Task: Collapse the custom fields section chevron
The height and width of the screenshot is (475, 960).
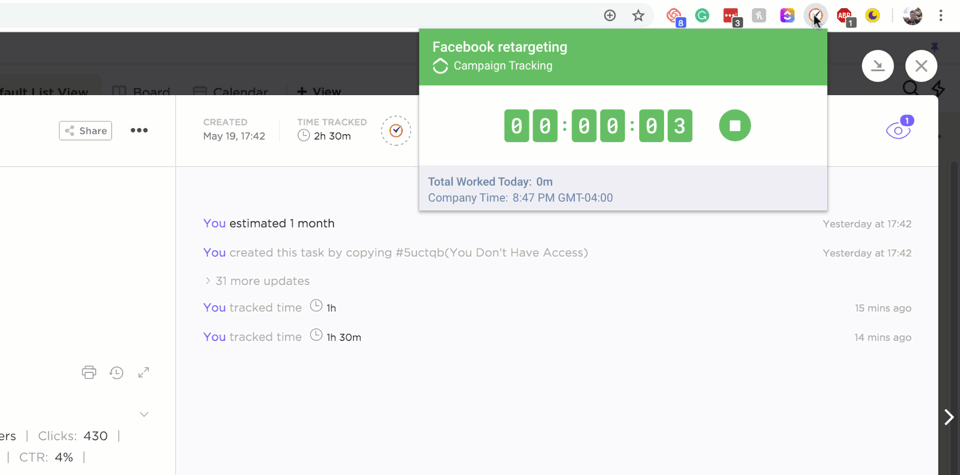Action: point(144,414)
